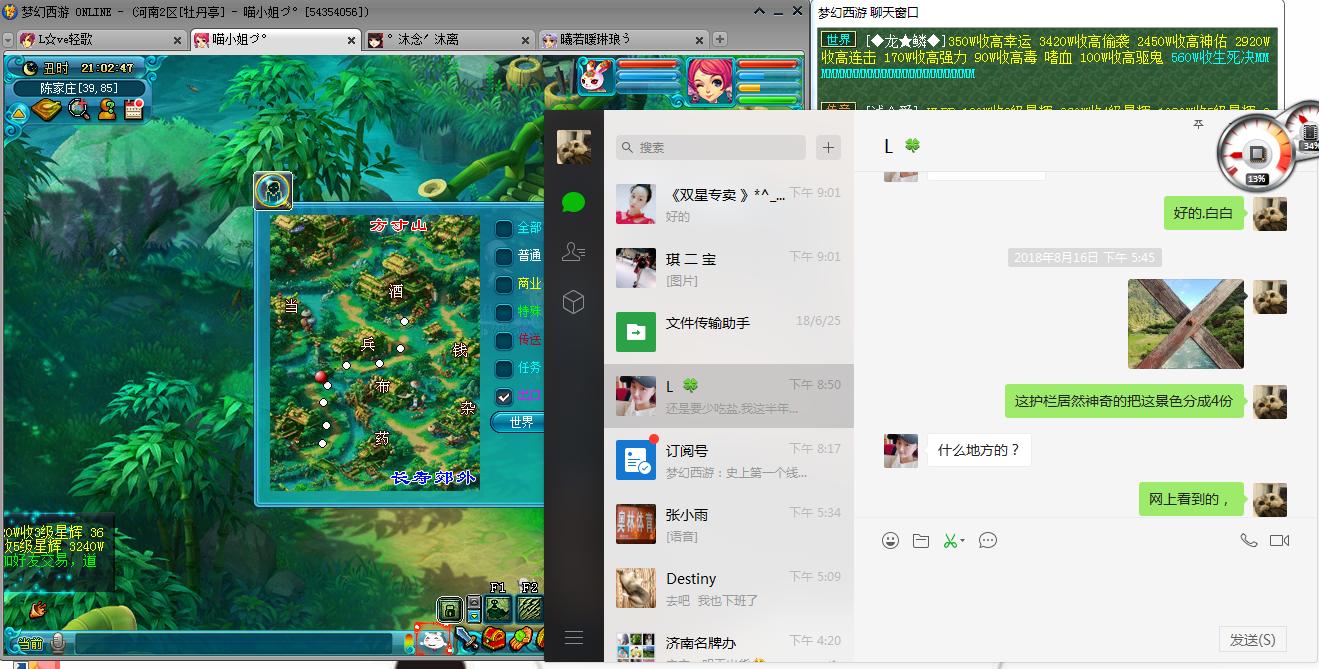
Task: Focus the WeChat 搜索 search box
Action: pyautogui.click(x=710, y=147)
